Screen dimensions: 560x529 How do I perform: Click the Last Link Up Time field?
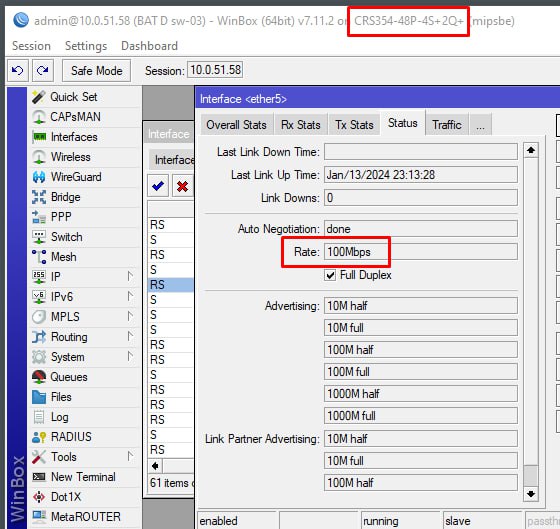[421, 175]
